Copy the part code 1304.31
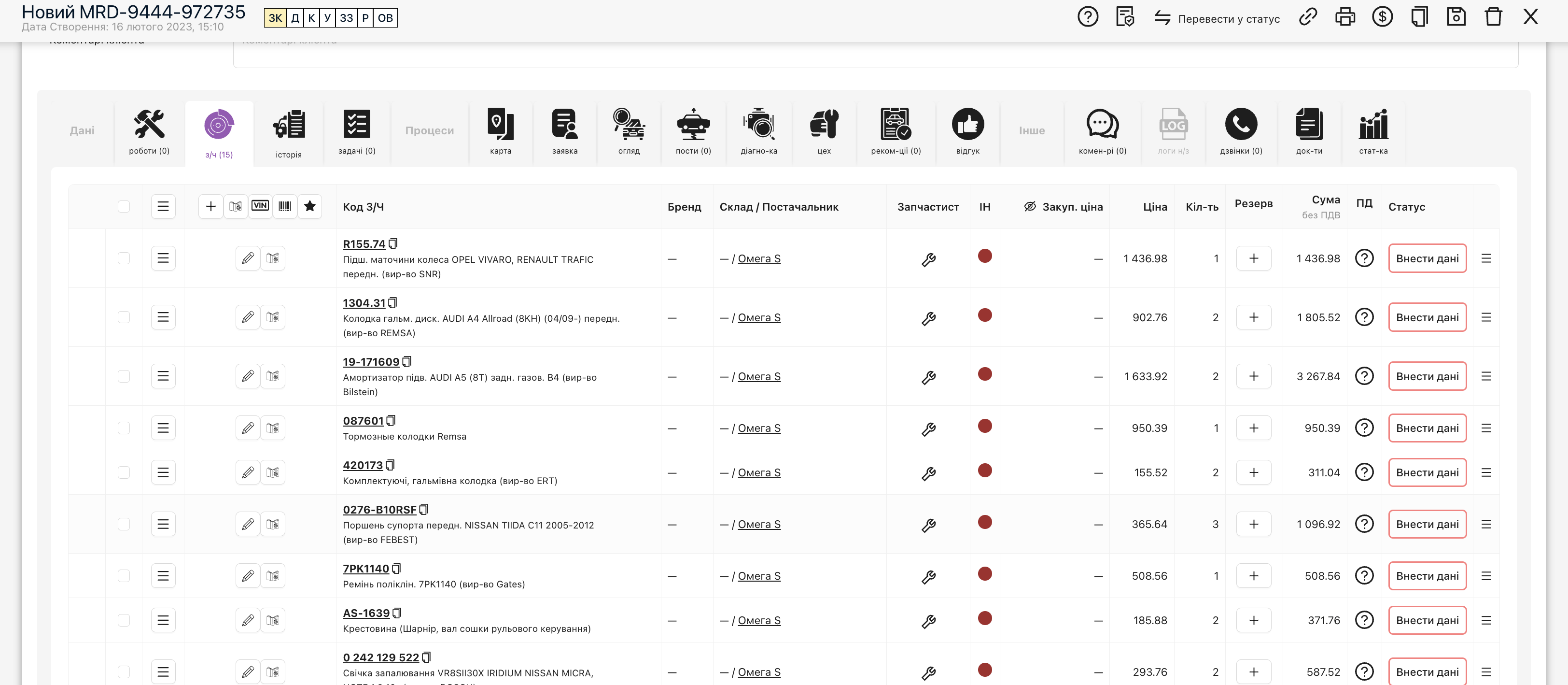 coord(392,302)
